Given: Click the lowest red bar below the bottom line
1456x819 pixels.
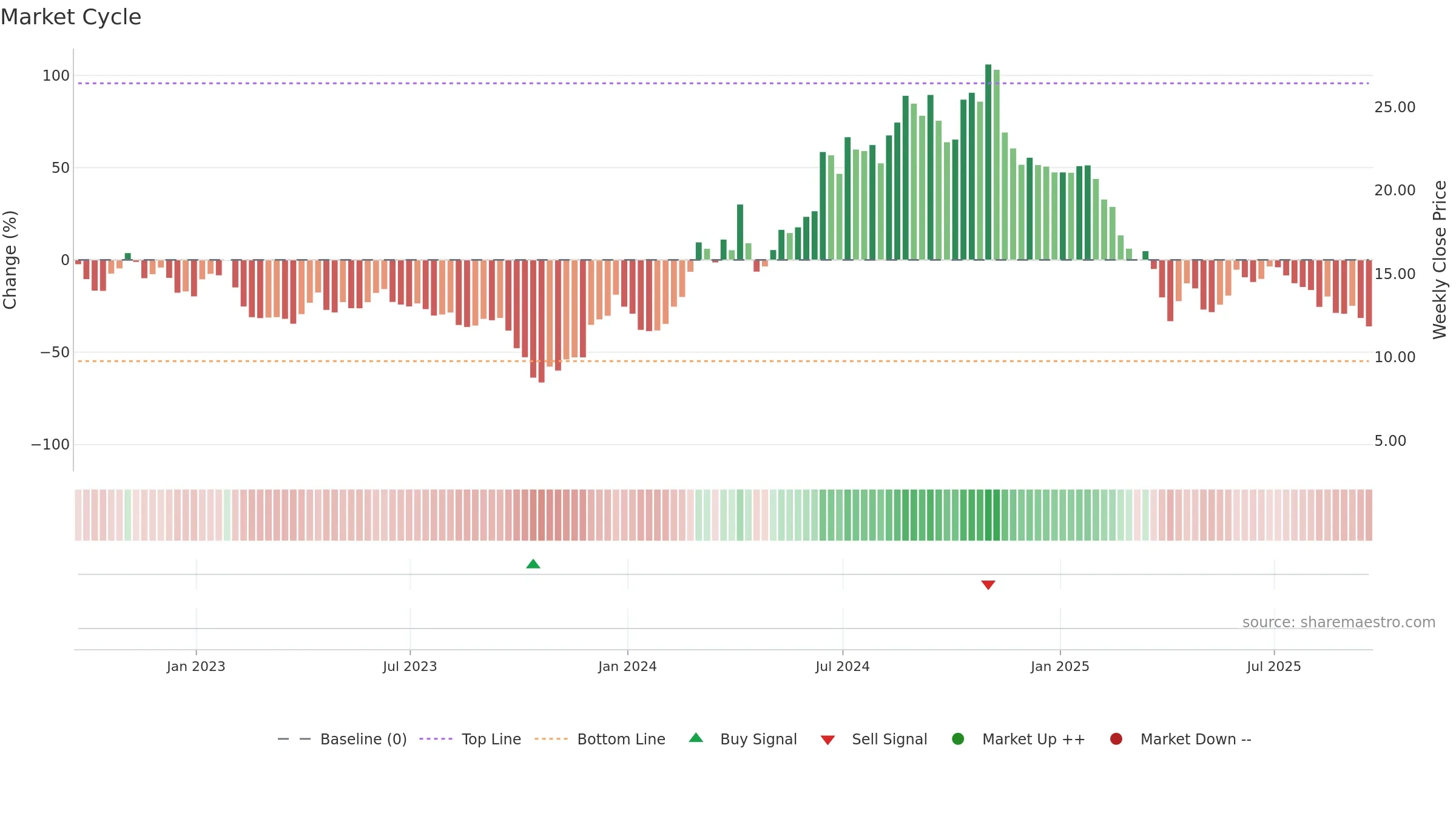Looking at the screenshot, I should coord(542,321).
